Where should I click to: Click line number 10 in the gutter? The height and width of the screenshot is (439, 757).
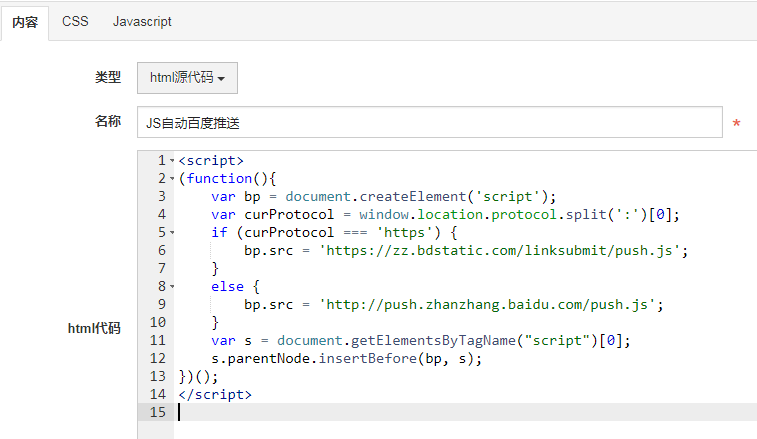[158, 323]
